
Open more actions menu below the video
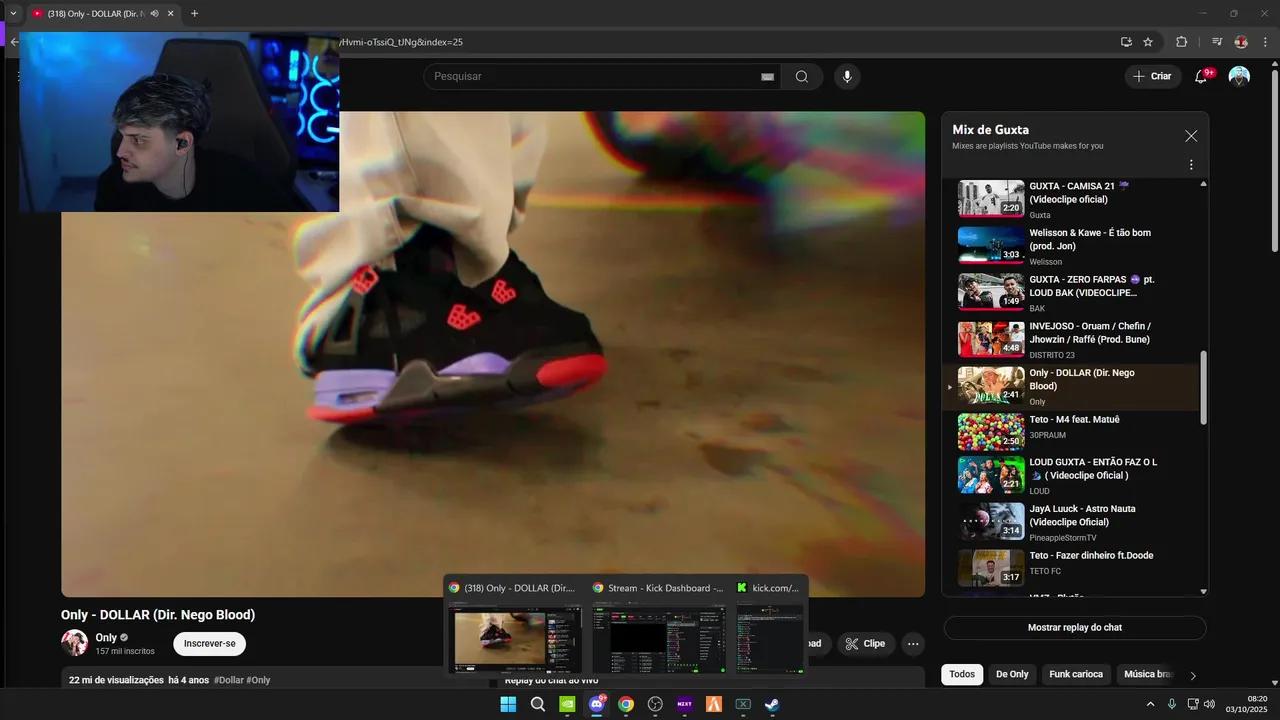click(x=913, y=644)
